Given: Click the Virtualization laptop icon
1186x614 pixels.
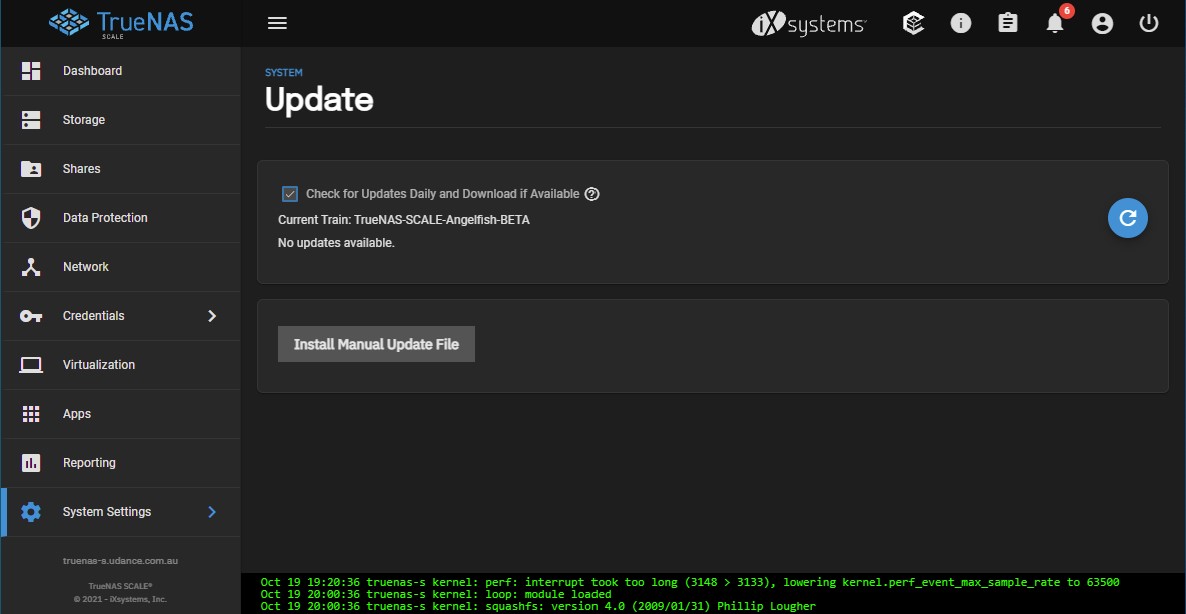Looking at the screenshot, I should (x=31, y=365).
